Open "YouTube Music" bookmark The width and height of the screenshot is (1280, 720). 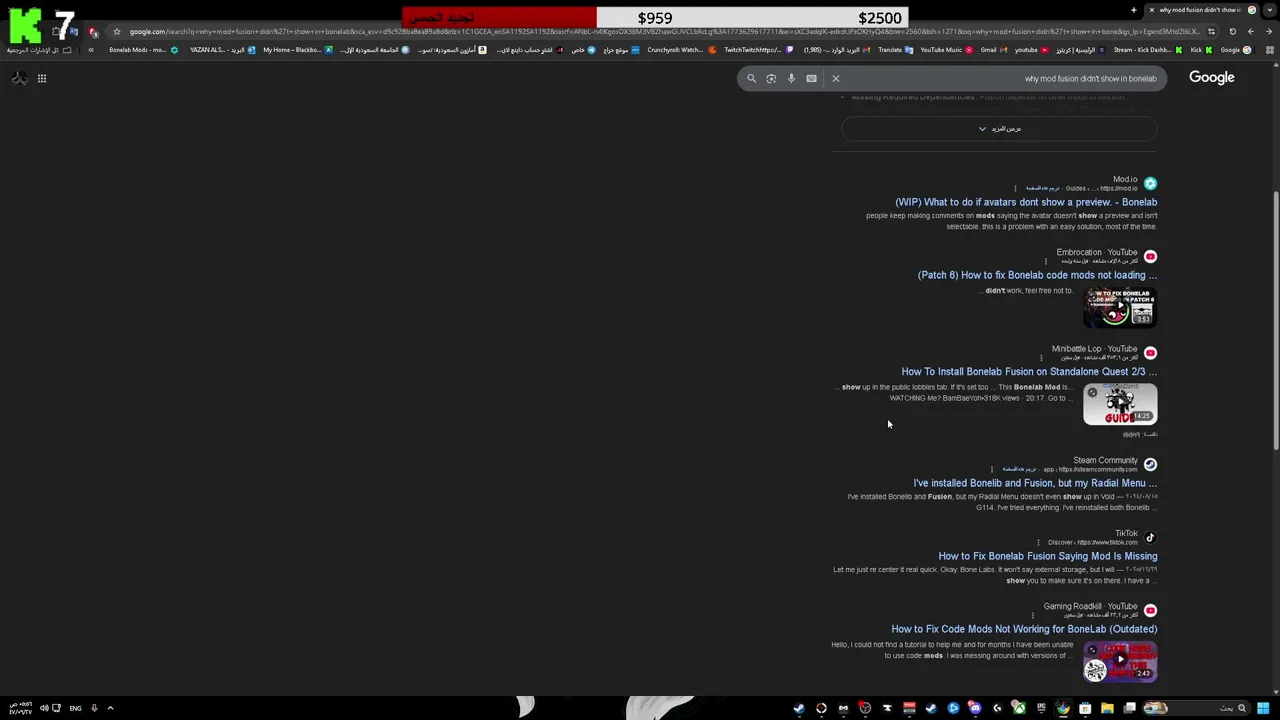946,50
